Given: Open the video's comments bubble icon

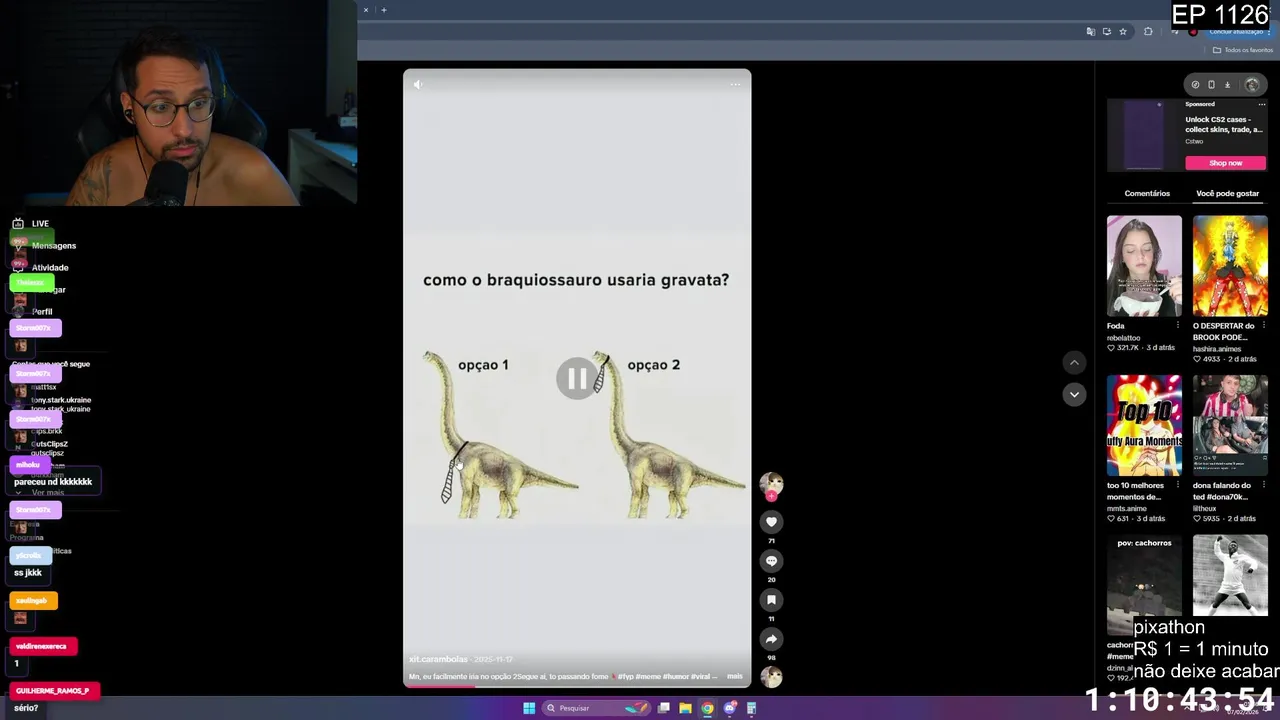Looking at the screenshot, I should [771, 561].
